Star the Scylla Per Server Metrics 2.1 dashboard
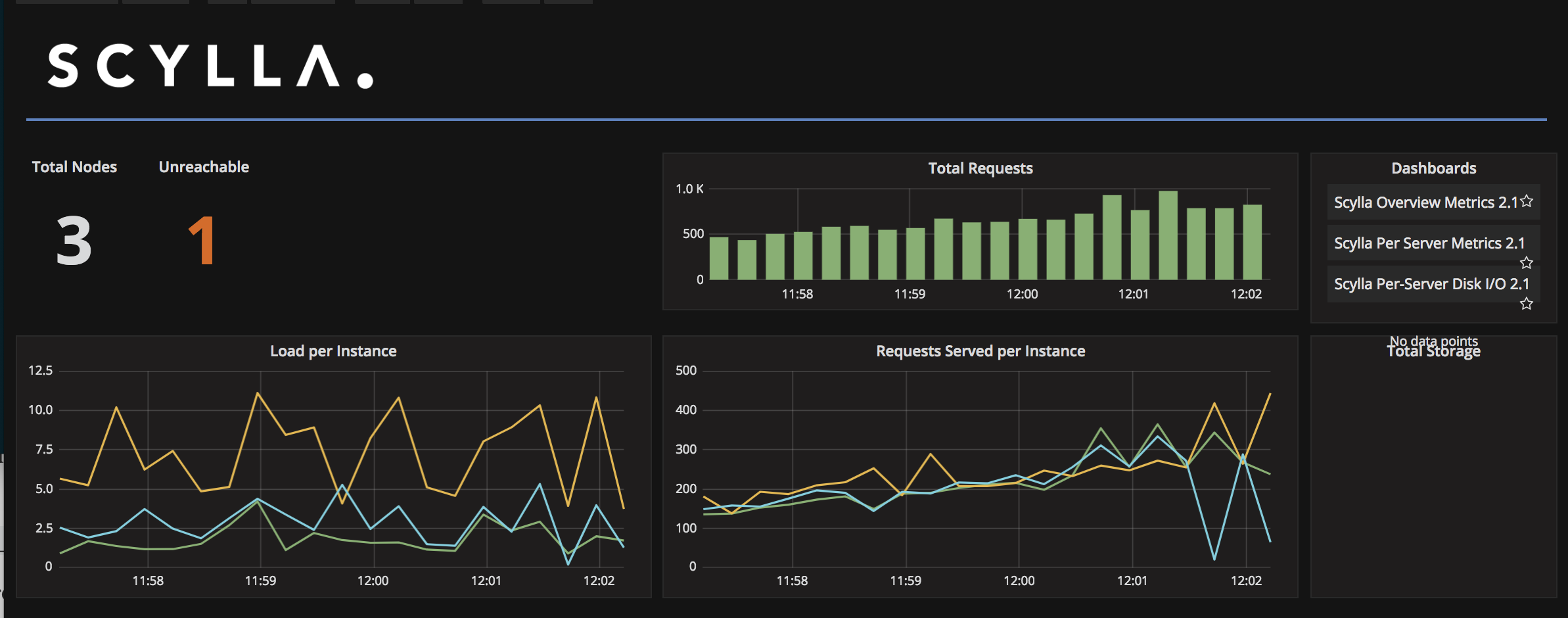Image resolution: width=1568 pixels, height=618 pixels. [1527, 263]
